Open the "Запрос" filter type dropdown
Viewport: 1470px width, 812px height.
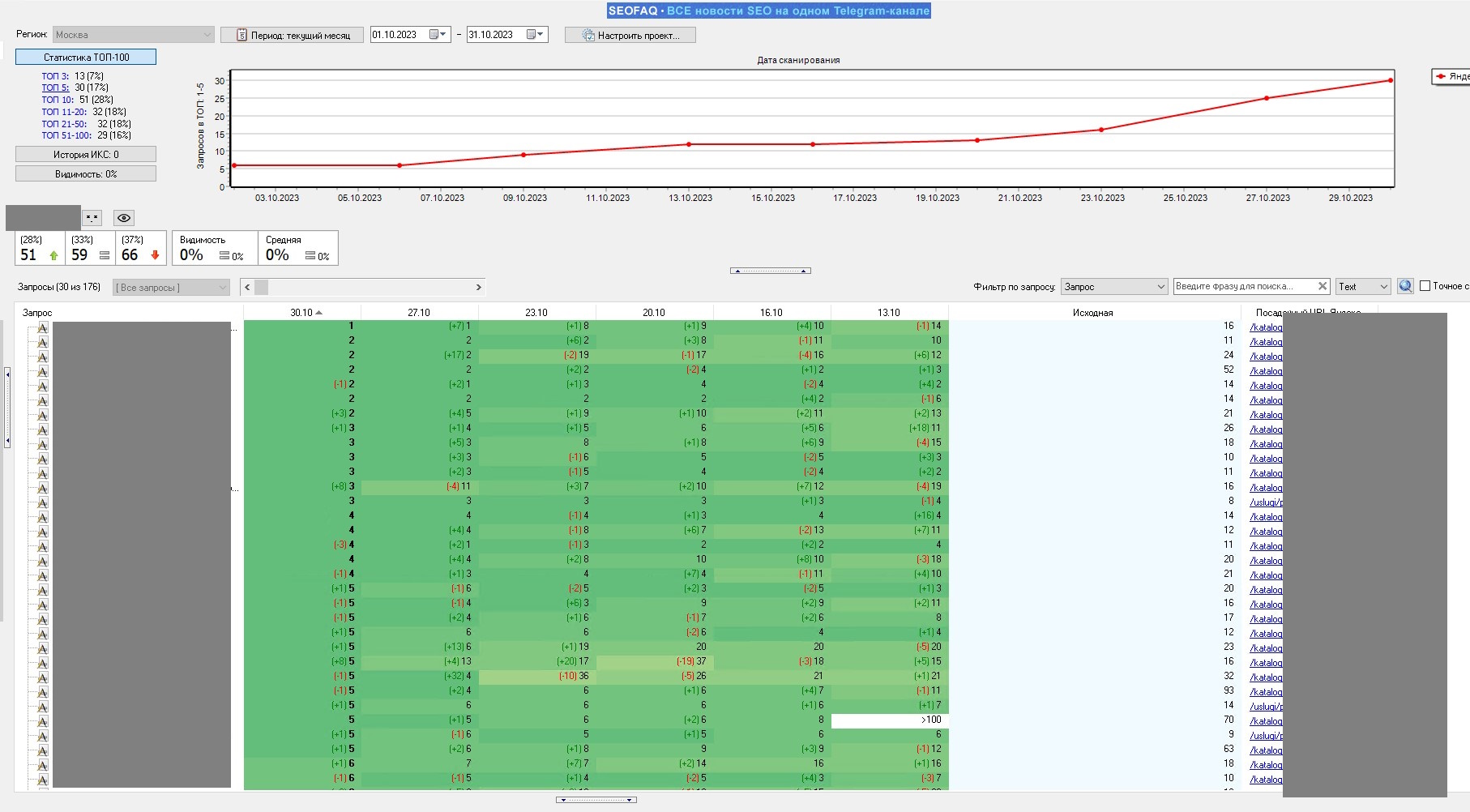coord(1114,287)
